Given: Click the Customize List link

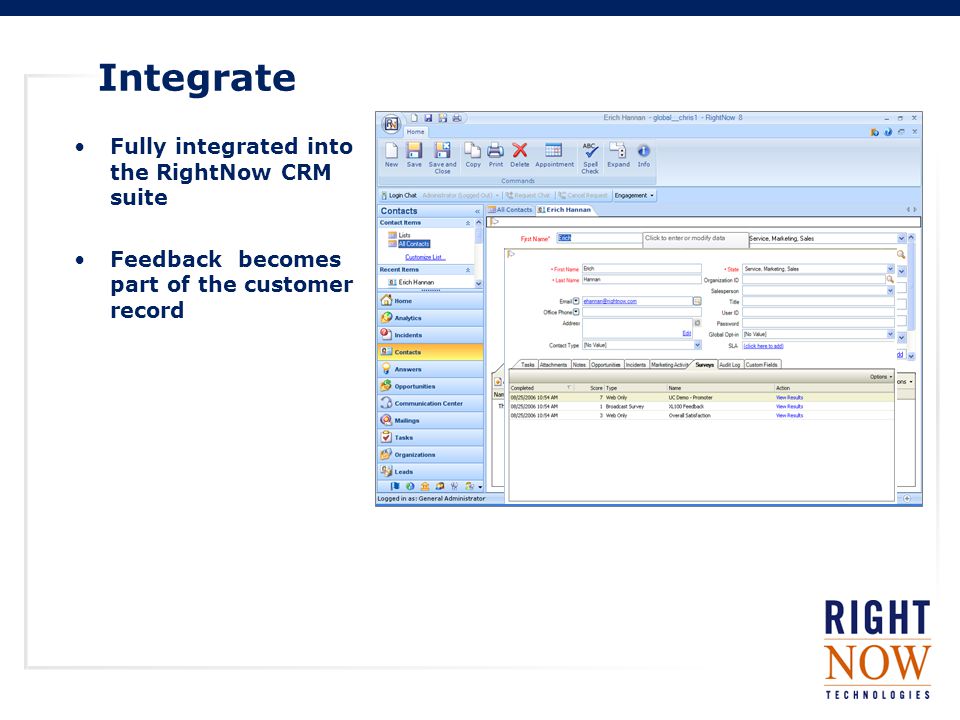Looking at the screenshot, I should pos(426,257).
